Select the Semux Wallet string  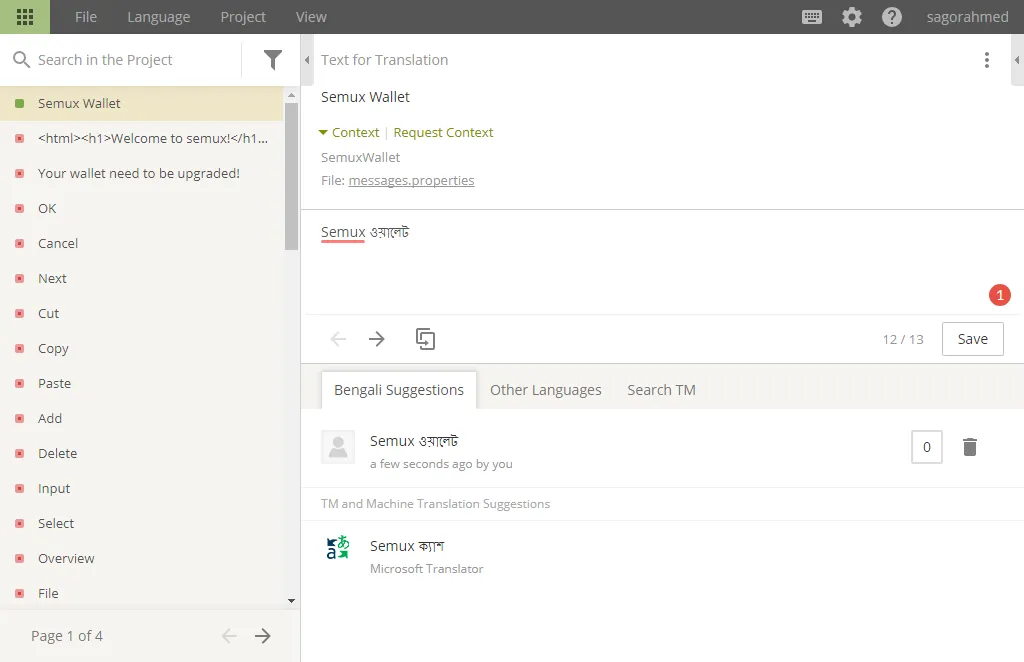pyautogui.click(x=142, y=103)
